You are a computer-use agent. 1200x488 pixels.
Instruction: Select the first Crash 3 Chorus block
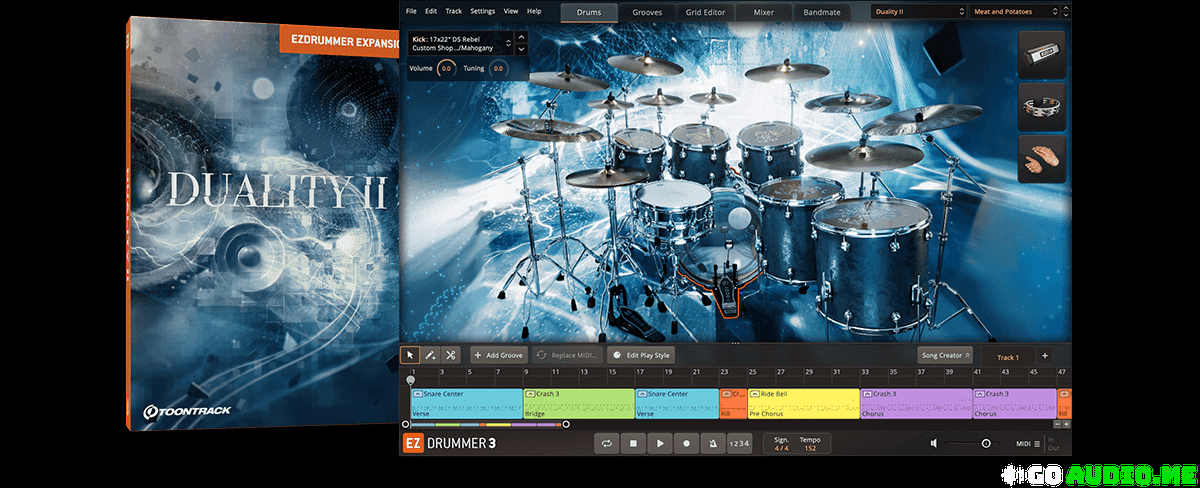tap(916, 404)
